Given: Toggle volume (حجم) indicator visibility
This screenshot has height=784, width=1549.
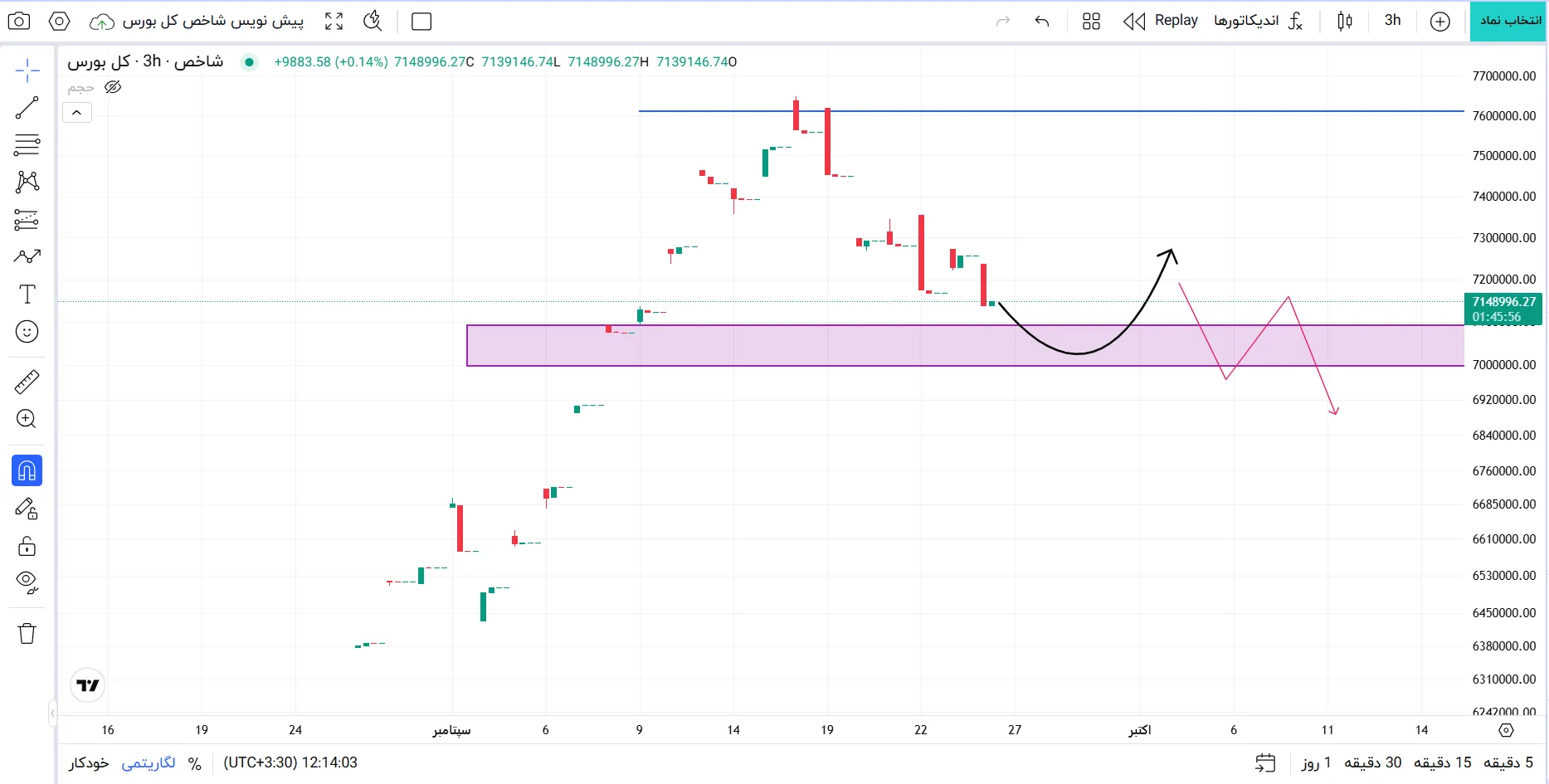Looking at the screenshot, I should (113, 87).
